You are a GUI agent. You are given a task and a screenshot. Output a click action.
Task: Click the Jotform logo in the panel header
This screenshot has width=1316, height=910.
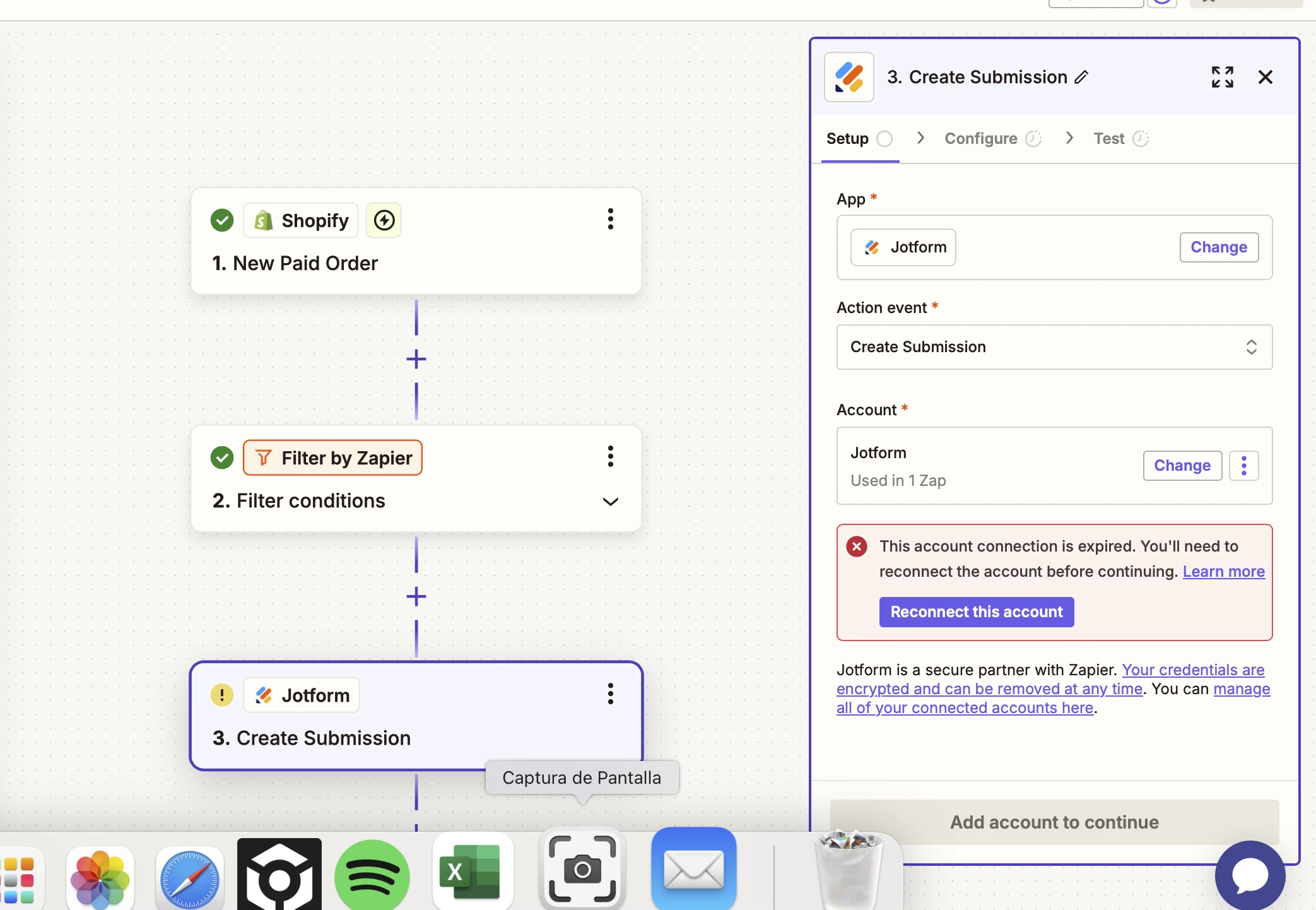[848, 76]
